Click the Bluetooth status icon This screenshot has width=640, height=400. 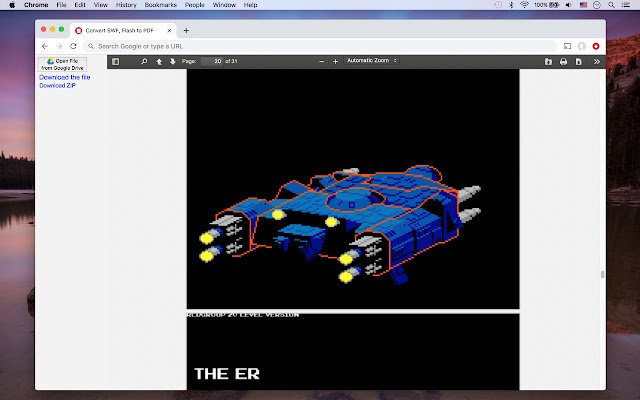tap(511, 5)
